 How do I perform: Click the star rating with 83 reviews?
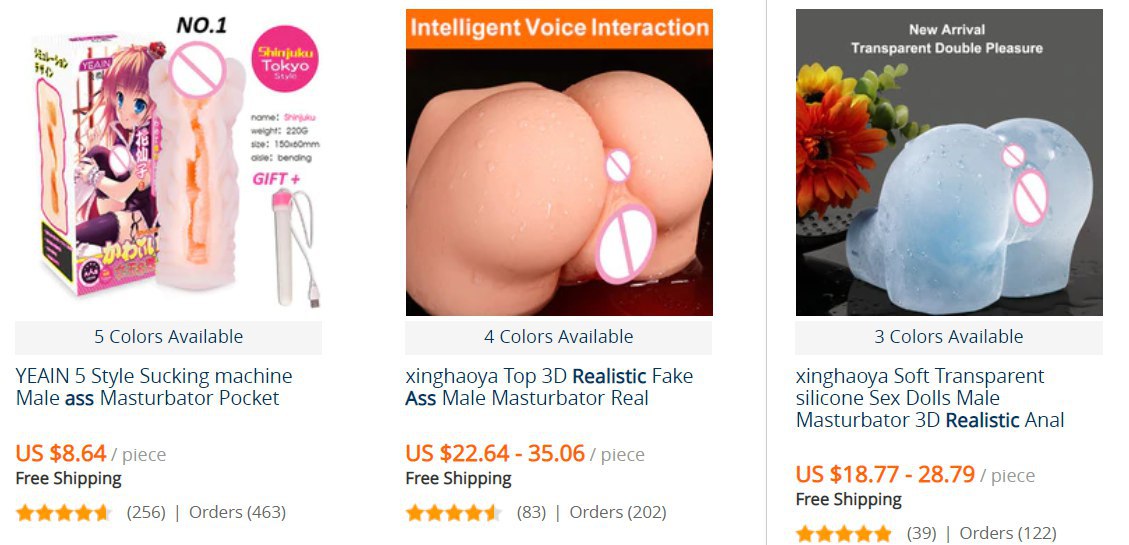(x=454, y=513)
